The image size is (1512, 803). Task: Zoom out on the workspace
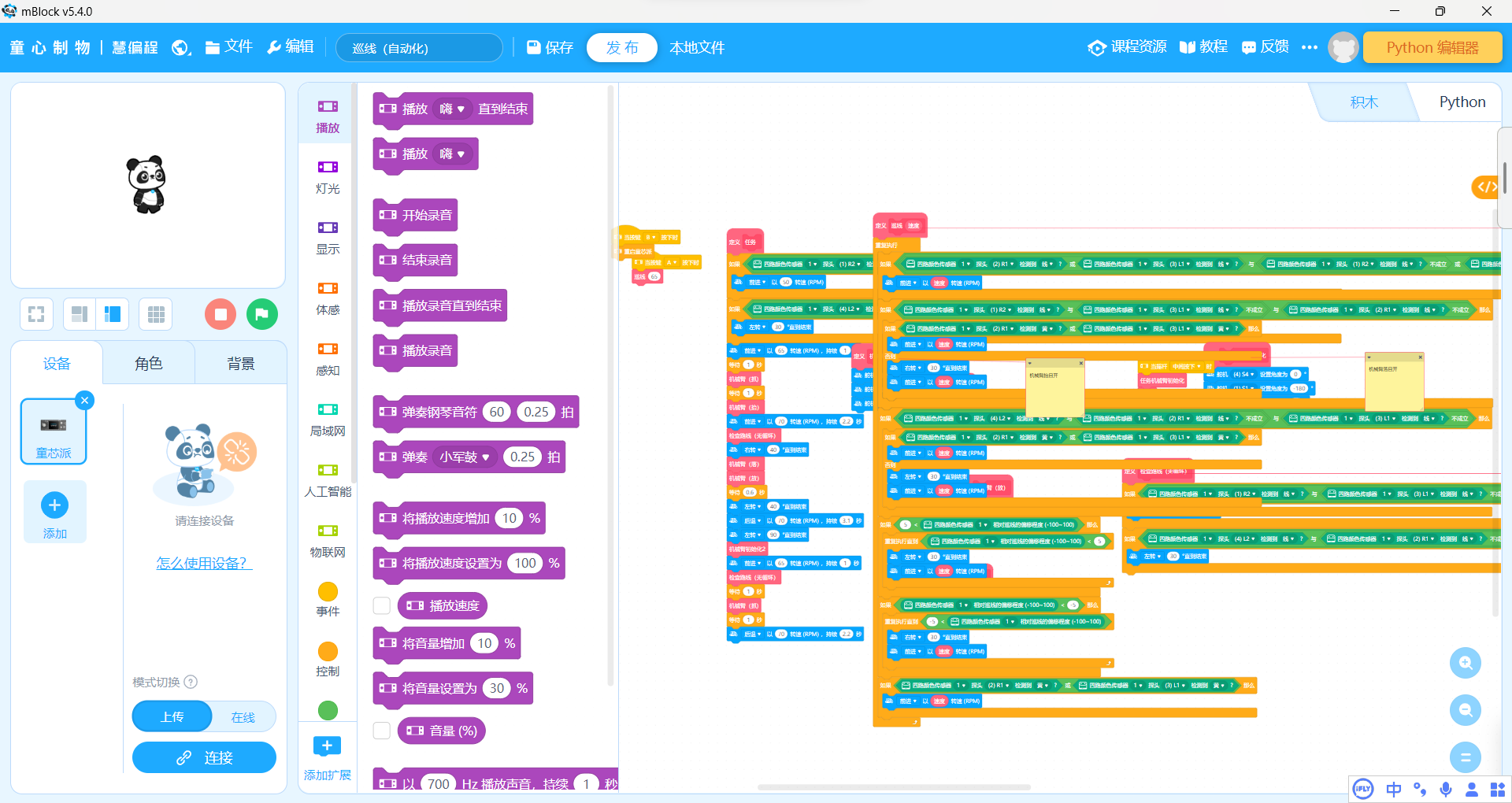(1466, 710)
